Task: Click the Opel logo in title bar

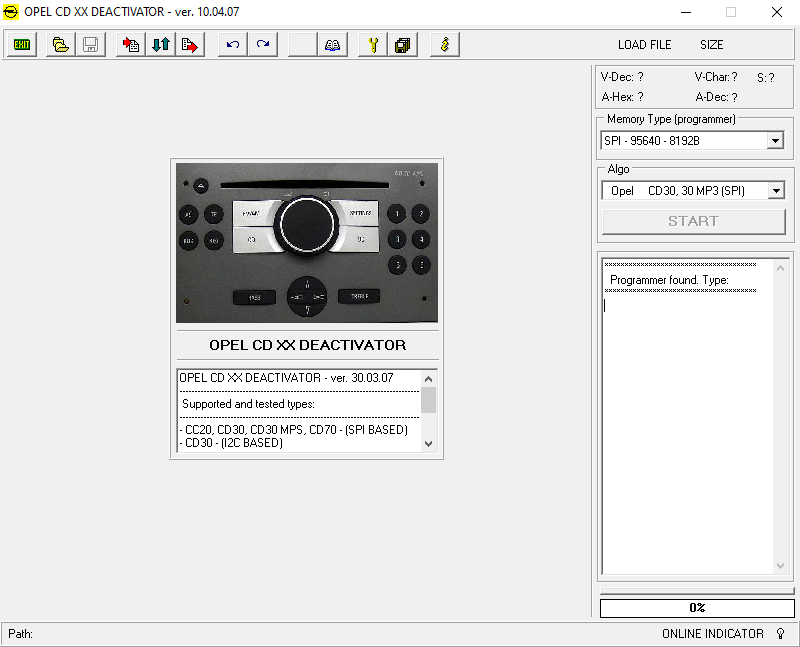Action: [x=11, y=12]
